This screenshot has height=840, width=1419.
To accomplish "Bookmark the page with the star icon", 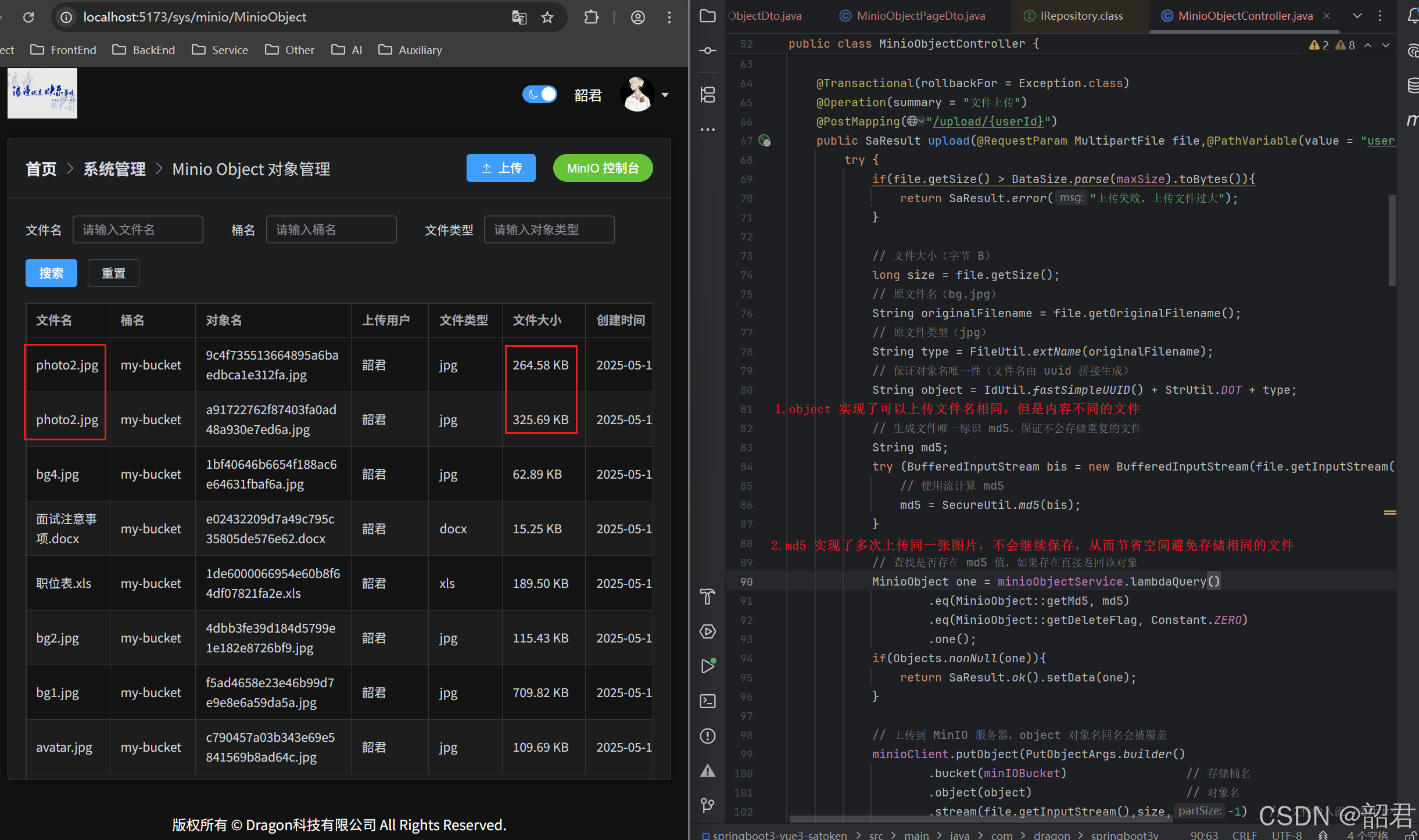I will (x=547, y=17).
